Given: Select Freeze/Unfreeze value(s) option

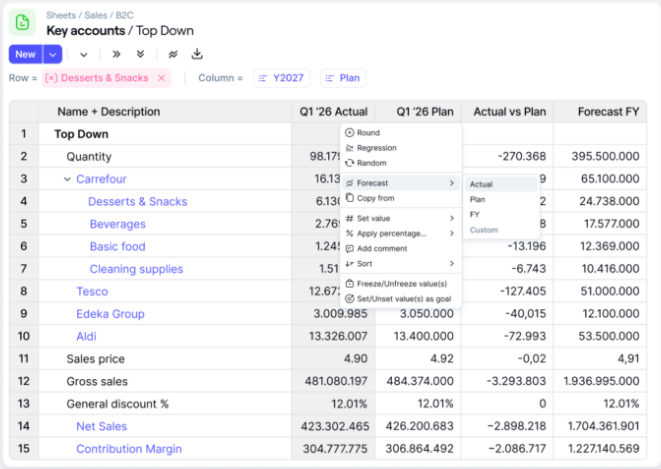Looking at the screenshot, I should point(401,284).
